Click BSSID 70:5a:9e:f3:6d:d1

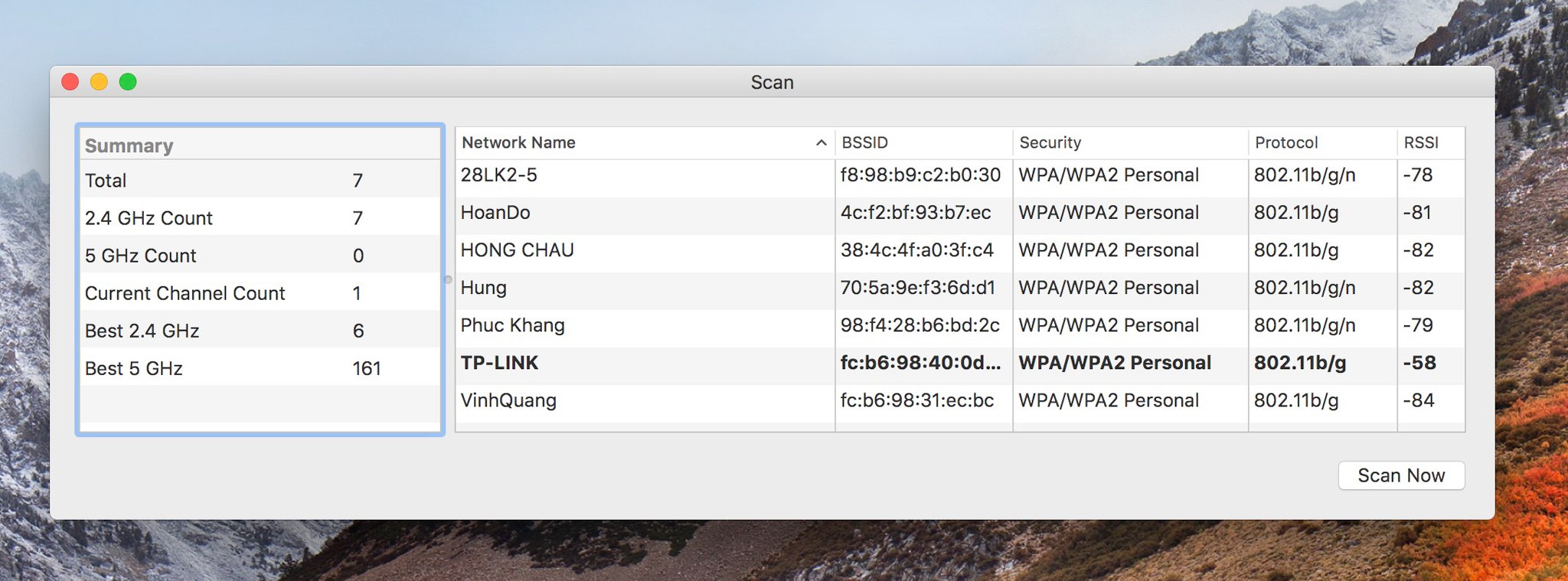pyautogui.click(x=917, y=288)
